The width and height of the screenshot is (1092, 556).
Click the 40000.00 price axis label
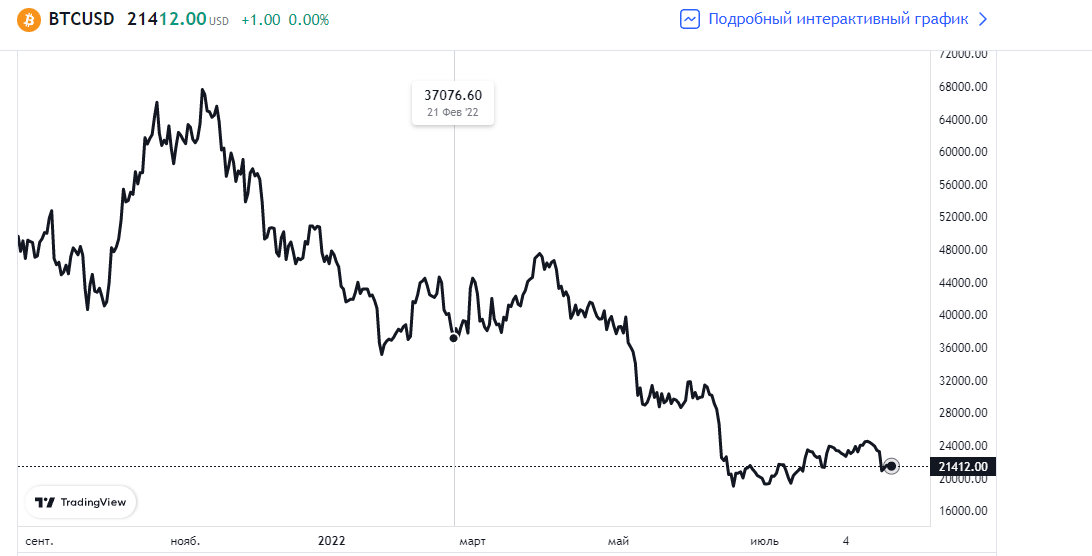click(x=964, y=315)
